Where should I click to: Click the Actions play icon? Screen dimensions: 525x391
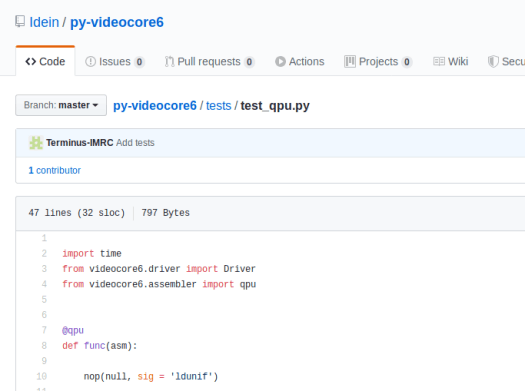[x=280, y=62]
